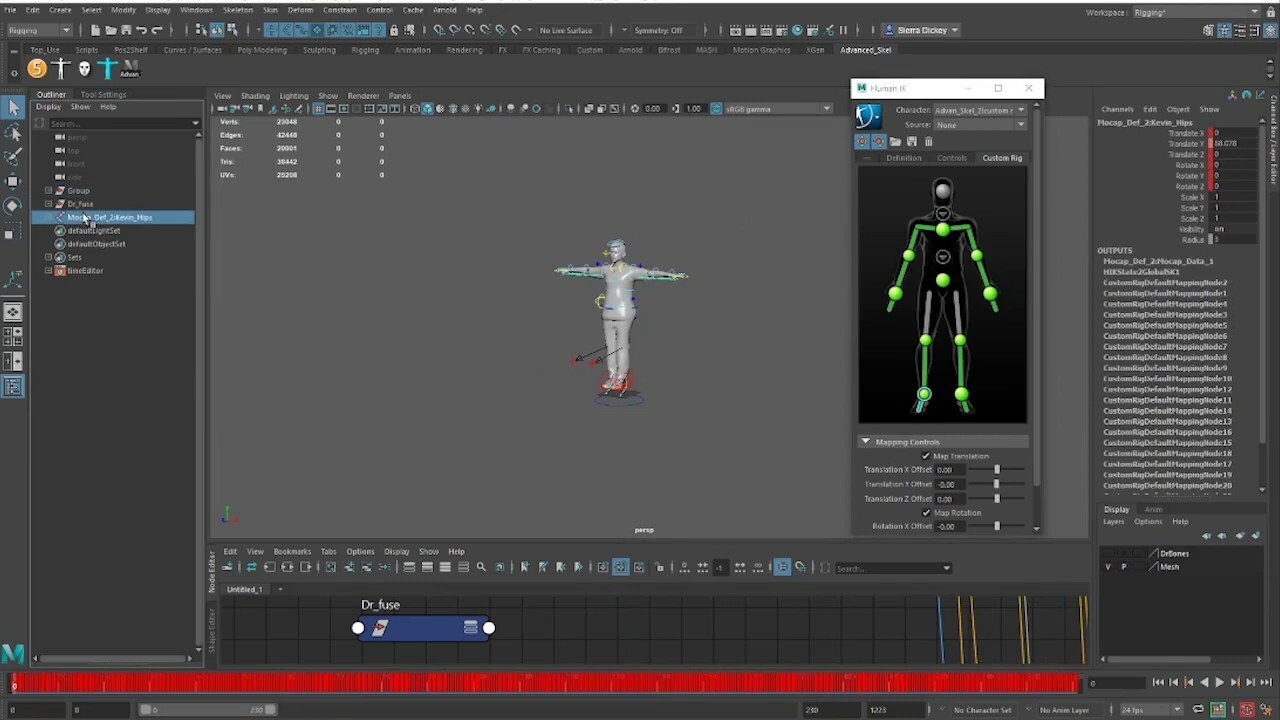Toggle the loop playback icon at bottom
Viewport: 1280px width, 720px height.
click(1197, 710)
